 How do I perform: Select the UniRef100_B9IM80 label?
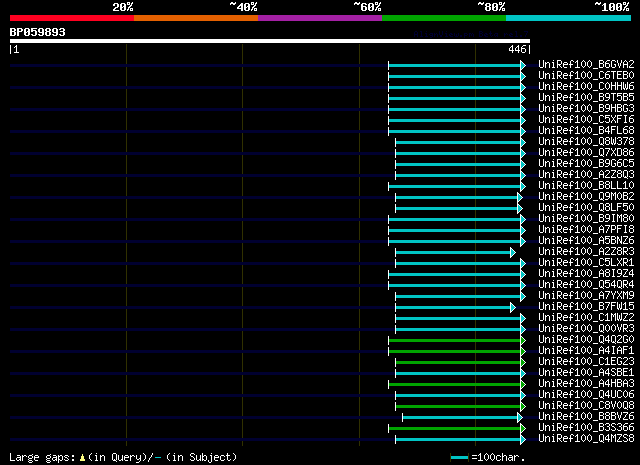tap(586, 219)
